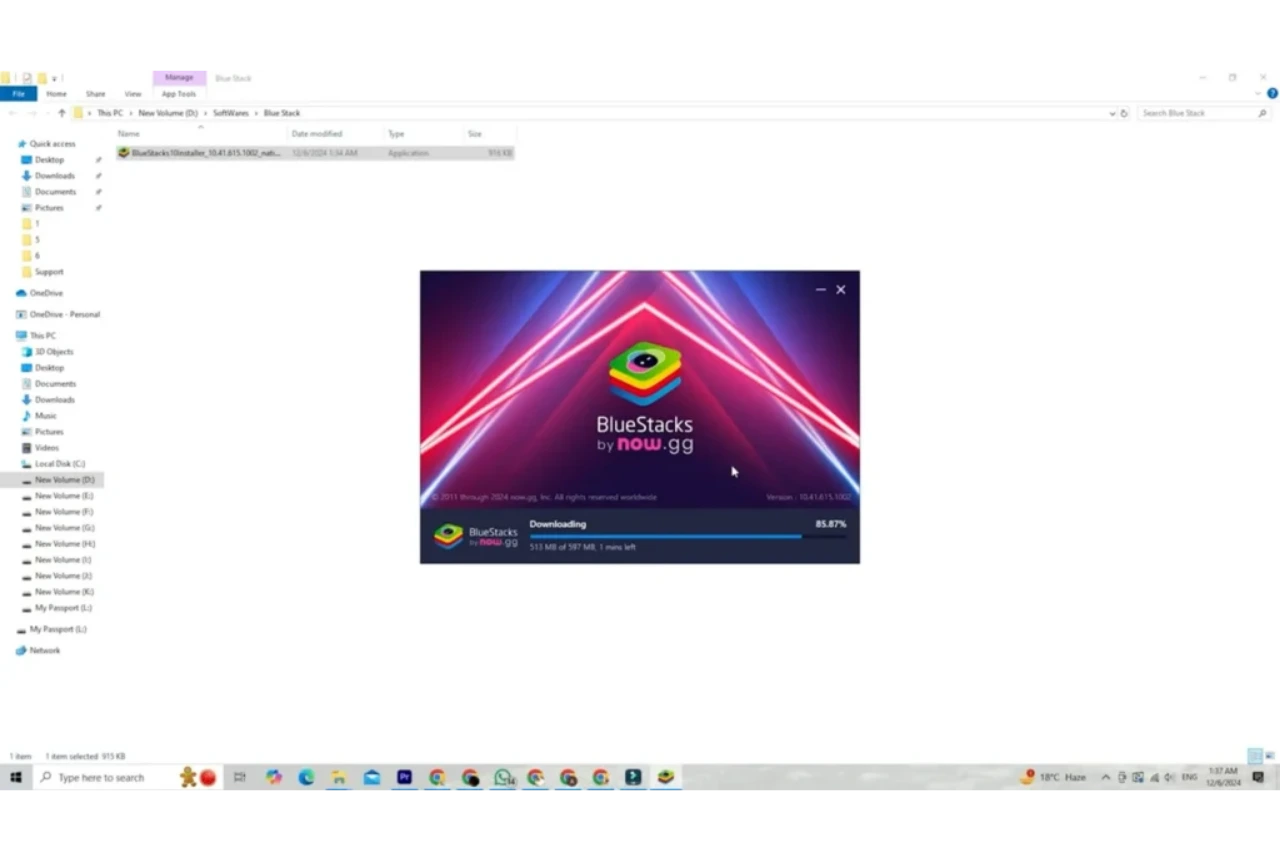This screenshot has width=1280, height=861.
Task: Click the Forward navigation arrow
Action: [x=31, y=113]
